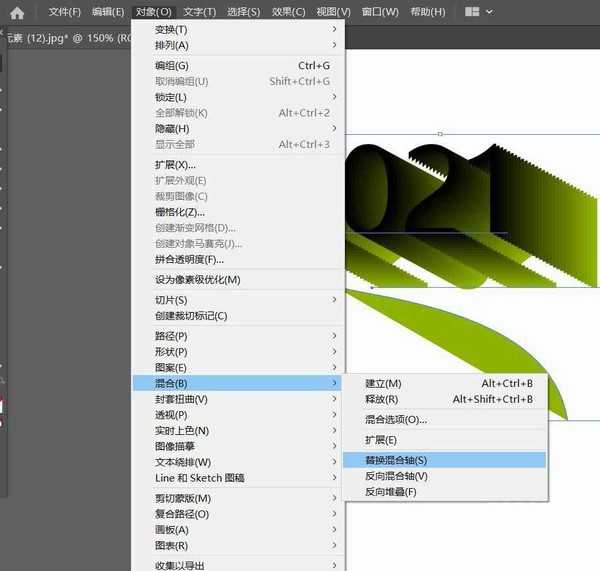Screen dimensions: 600x571
Task: Click the arrange documents layout icon
Action: (471, 12)
